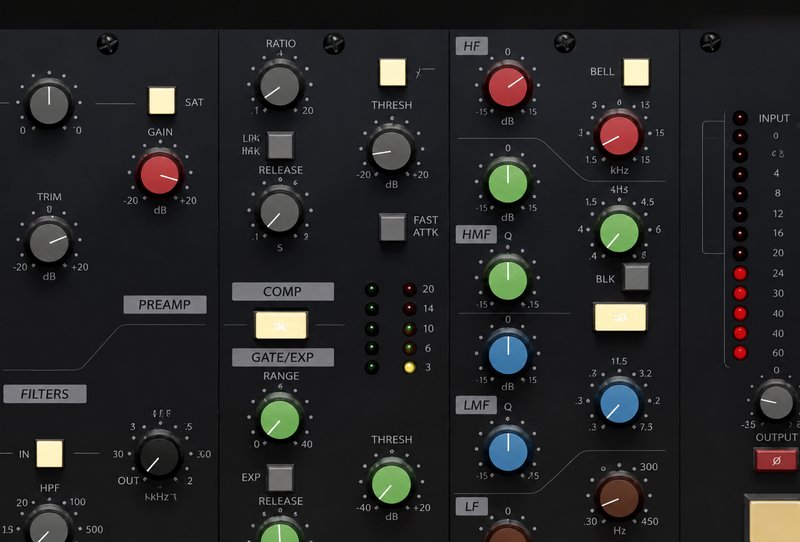The width and height of the screenshot is (800, 542).
Task: Click the black low-pass filter frequency knob
Action: (160, 456)
